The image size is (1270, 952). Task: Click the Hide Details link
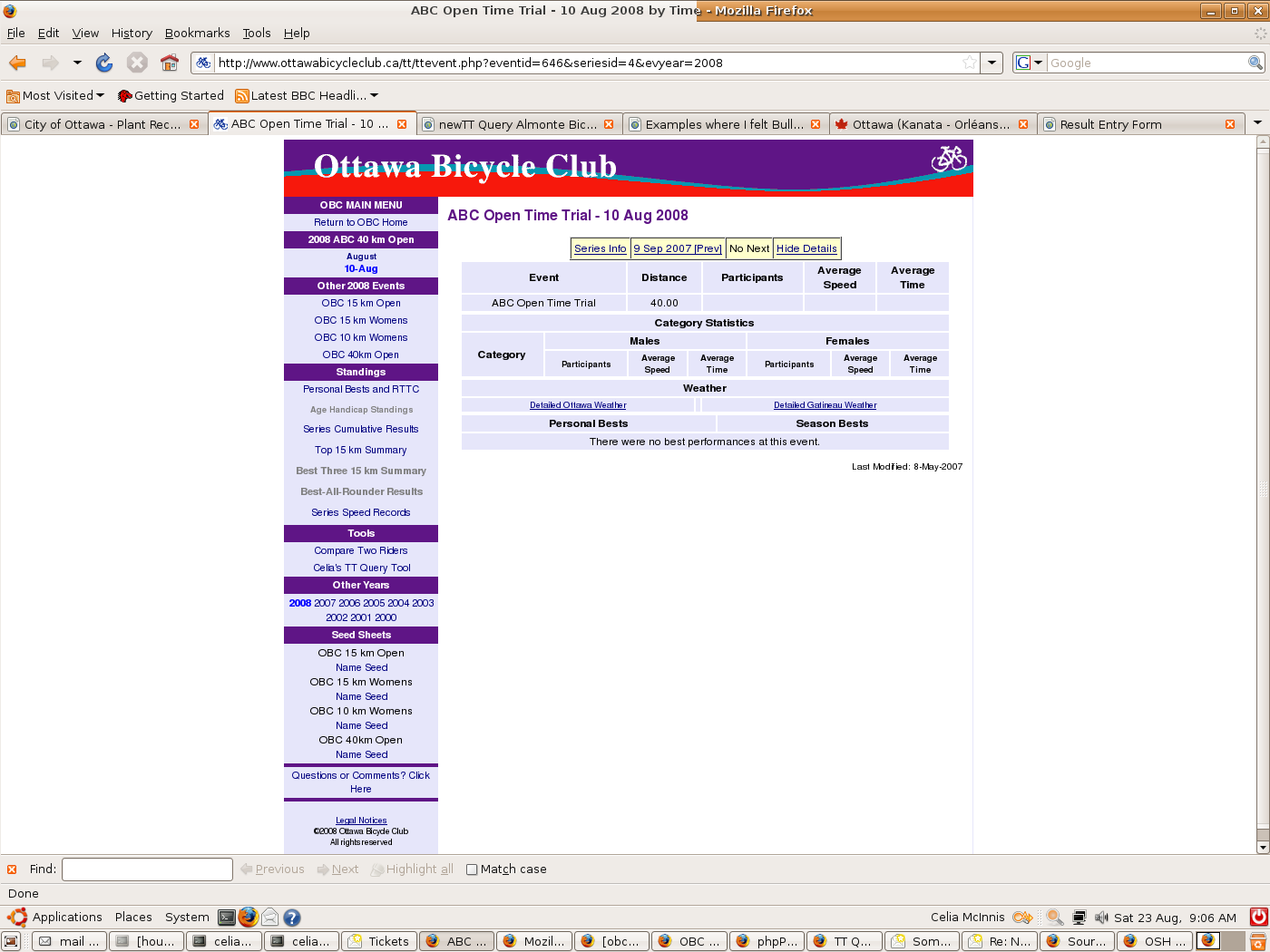(806, 248)
